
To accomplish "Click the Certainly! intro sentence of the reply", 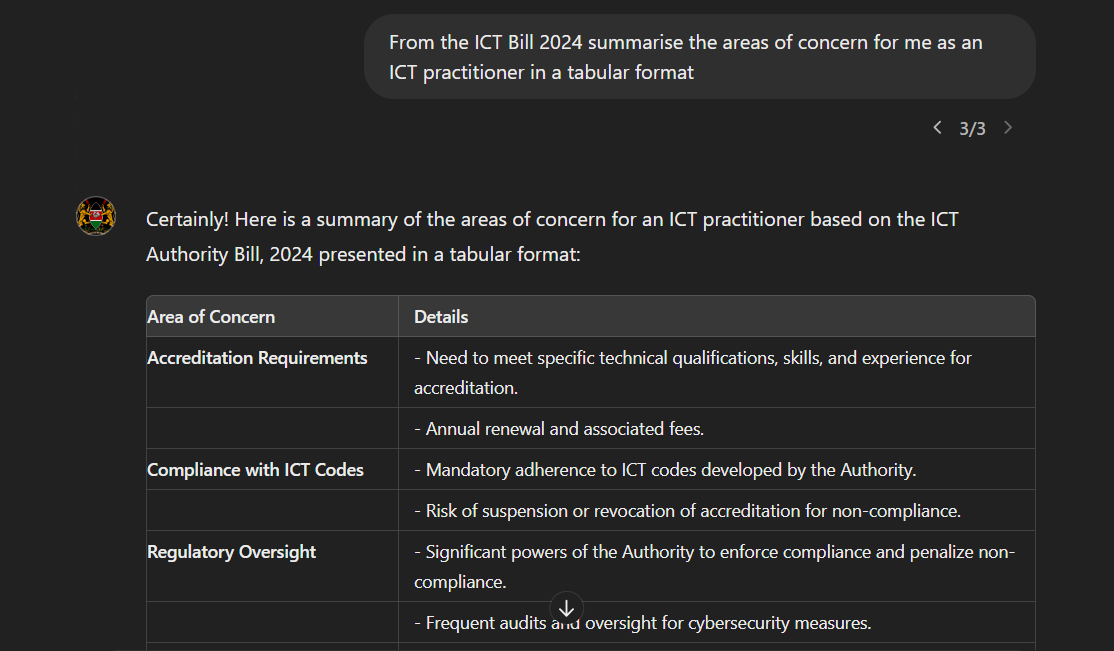I will pos(552,237).
